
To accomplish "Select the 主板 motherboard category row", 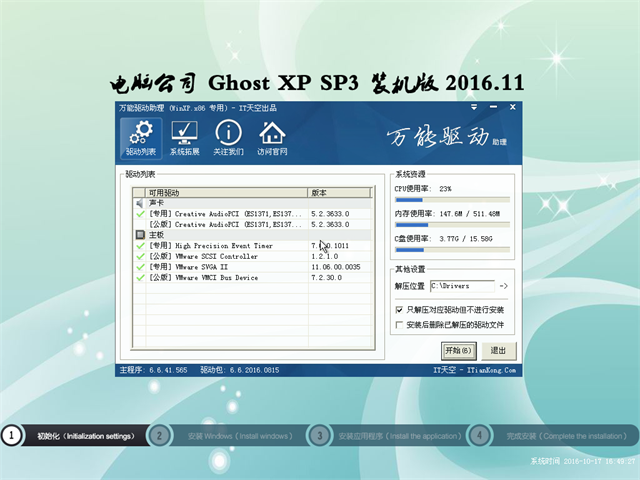I will [x=252, y=235].
